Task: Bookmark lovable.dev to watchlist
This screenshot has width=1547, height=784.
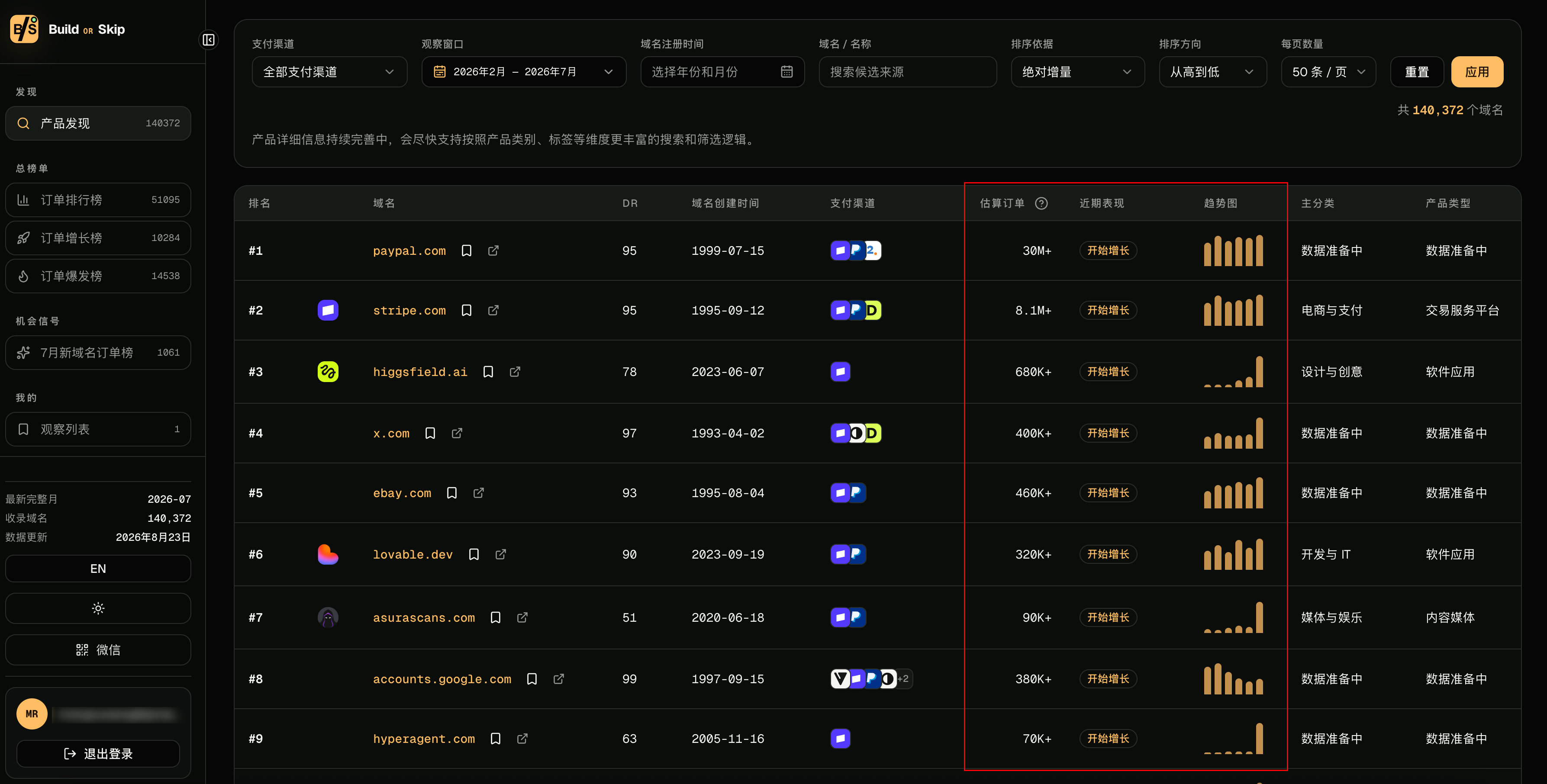Action: tap(474, 554)
